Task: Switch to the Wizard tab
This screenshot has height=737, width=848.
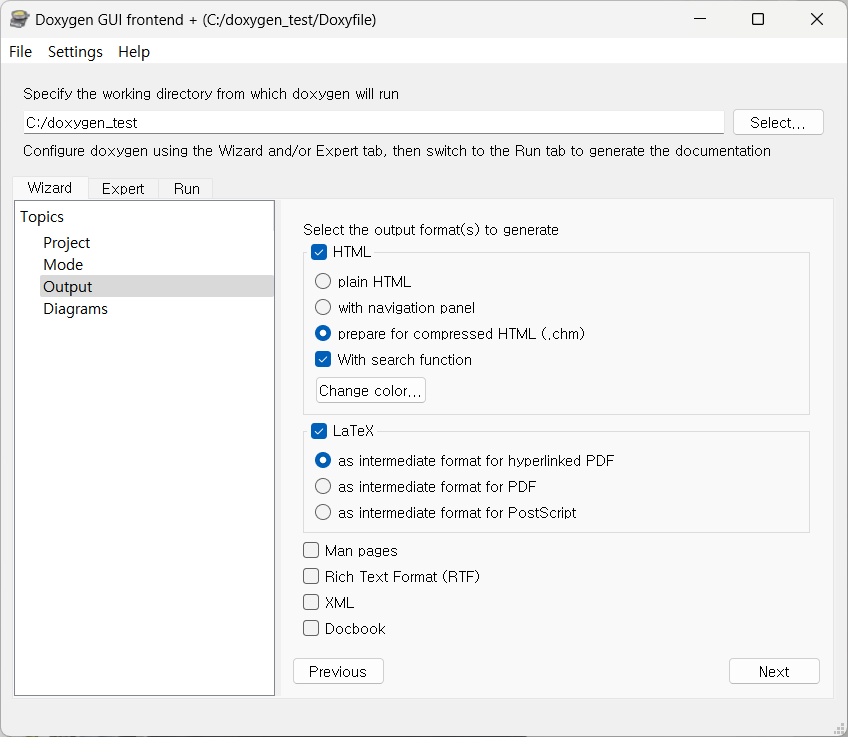Action: (x=50, y=188)
